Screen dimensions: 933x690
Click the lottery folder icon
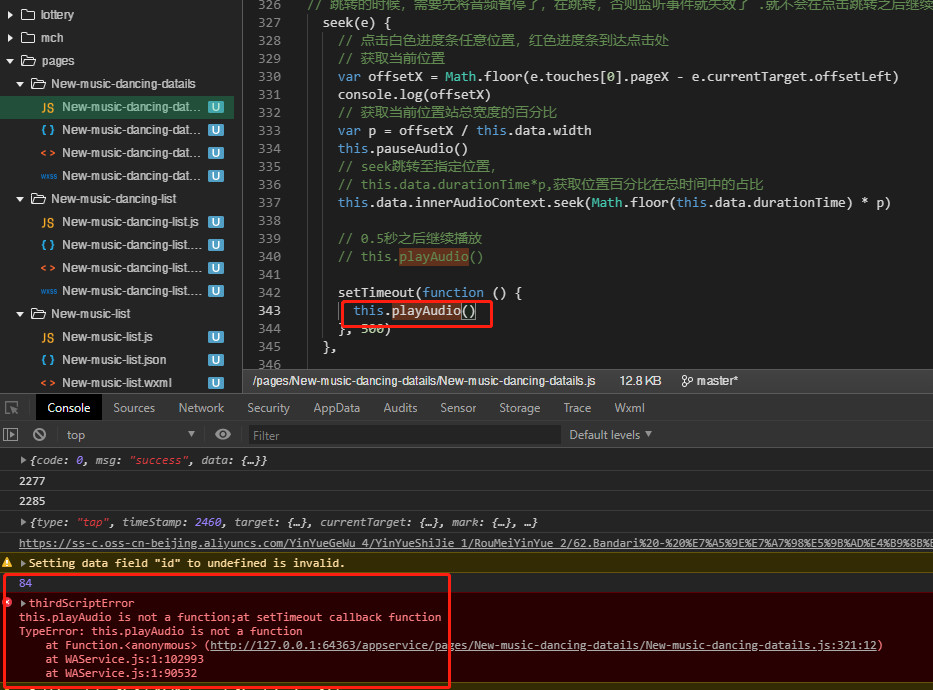[x=28, y=15]
